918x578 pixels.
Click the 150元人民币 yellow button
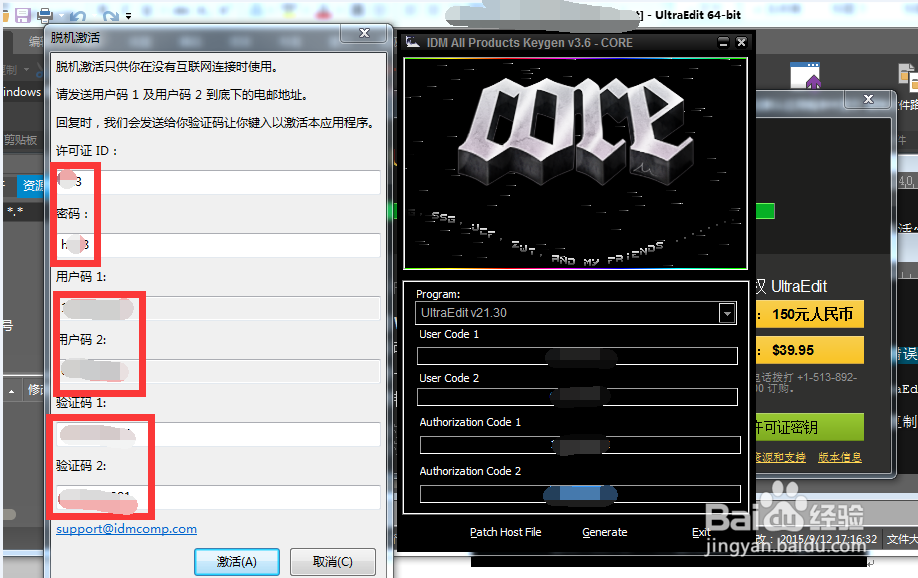coord(810,314)
